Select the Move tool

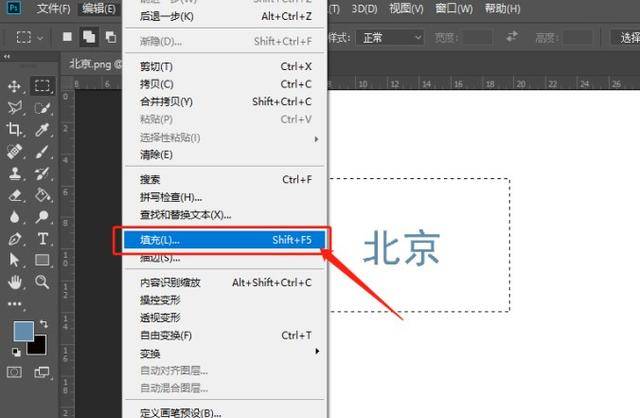tap(15, 86)
